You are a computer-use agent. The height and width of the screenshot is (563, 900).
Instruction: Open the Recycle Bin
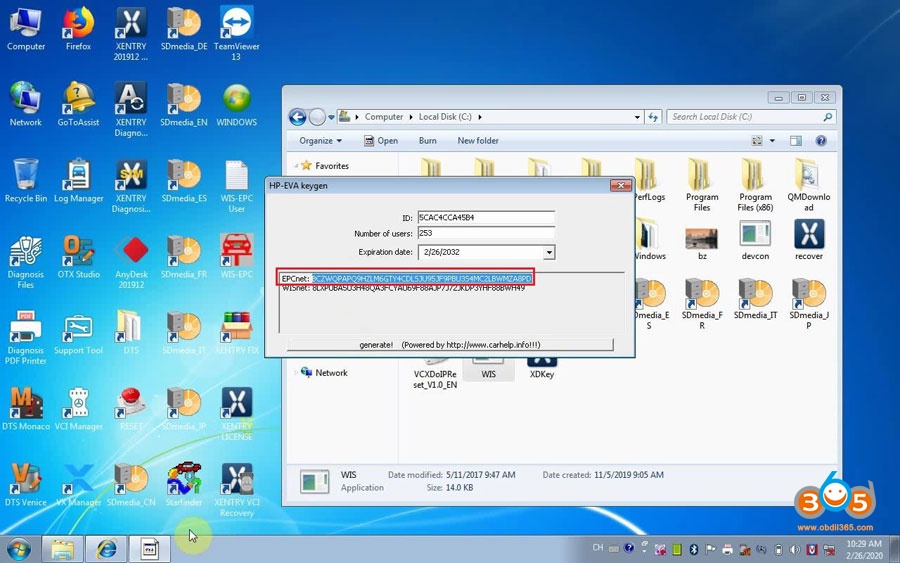click(26, 181)
